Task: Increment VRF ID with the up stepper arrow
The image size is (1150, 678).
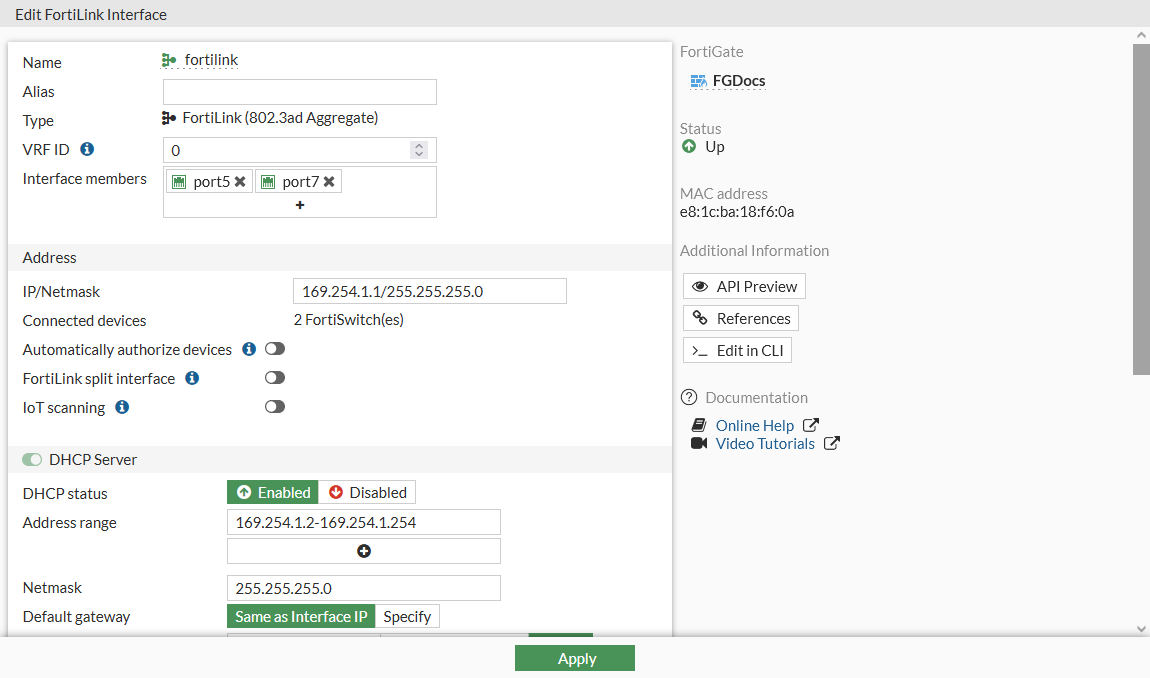Action: (x=419, y=144)
